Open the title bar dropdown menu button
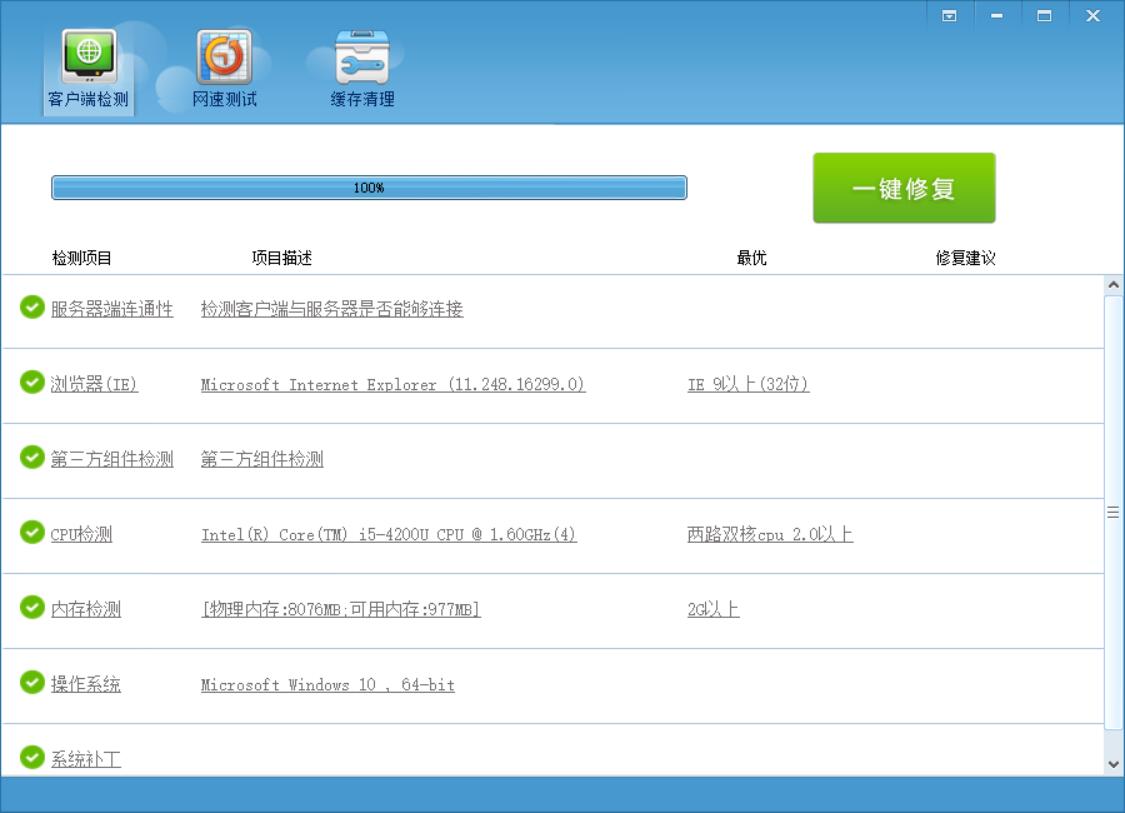Image resolution: width=1125 pixels, height=813 pixels. click(x=949, y=16)
